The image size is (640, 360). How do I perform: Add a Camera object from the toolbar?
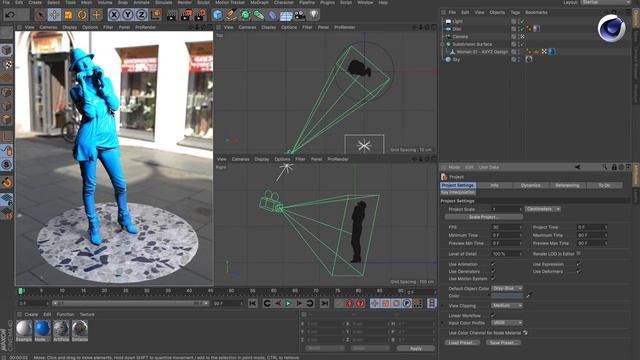[300, 16]
